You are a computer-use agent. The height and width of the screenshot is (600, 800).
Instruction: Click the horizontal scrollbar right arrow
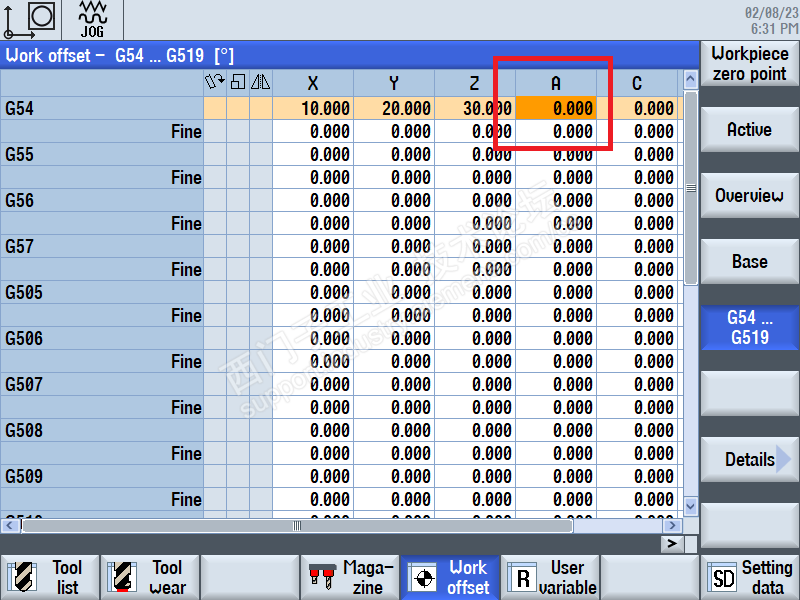[672, 525]
